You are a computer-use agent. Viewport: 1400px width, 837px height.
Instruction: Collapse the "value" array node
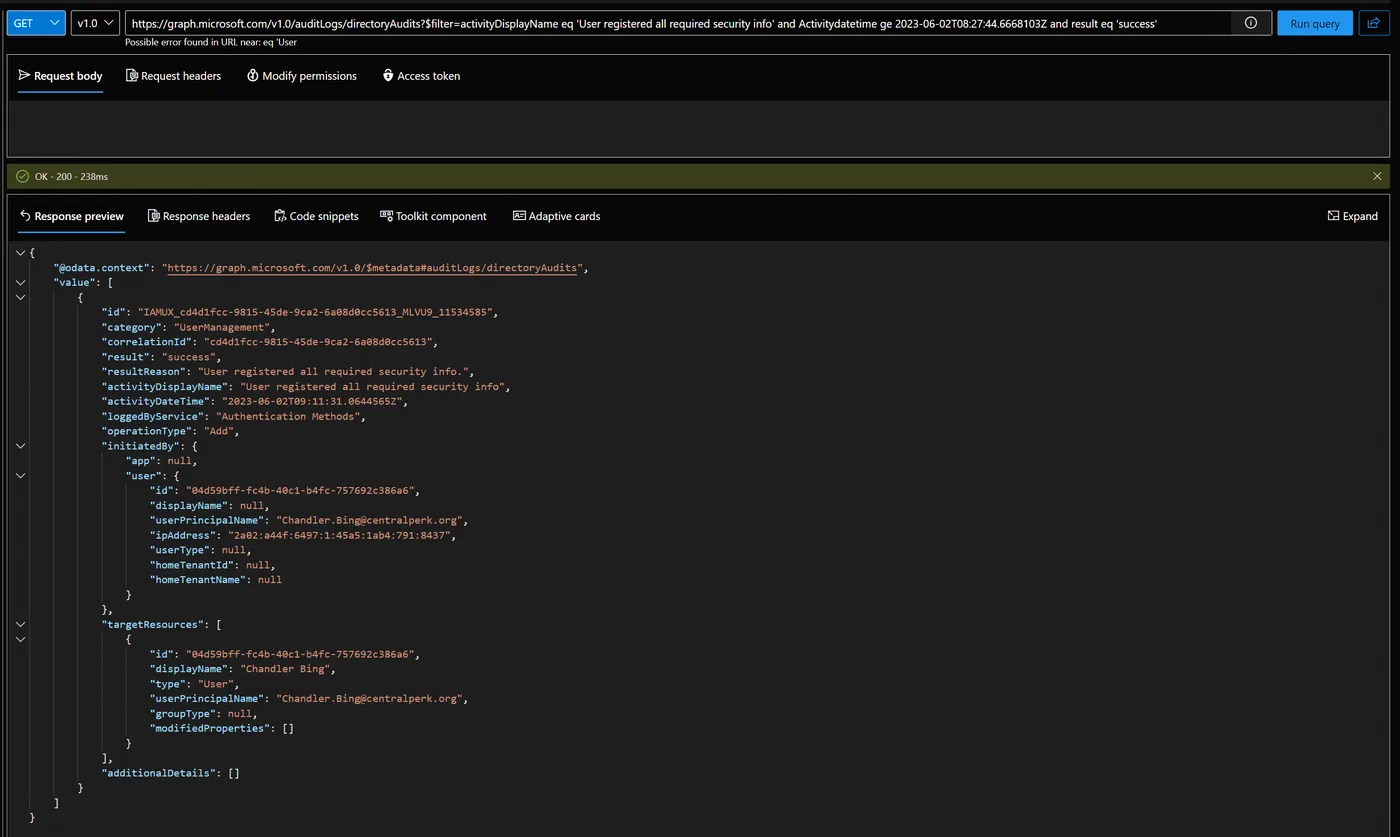(20, 283)
